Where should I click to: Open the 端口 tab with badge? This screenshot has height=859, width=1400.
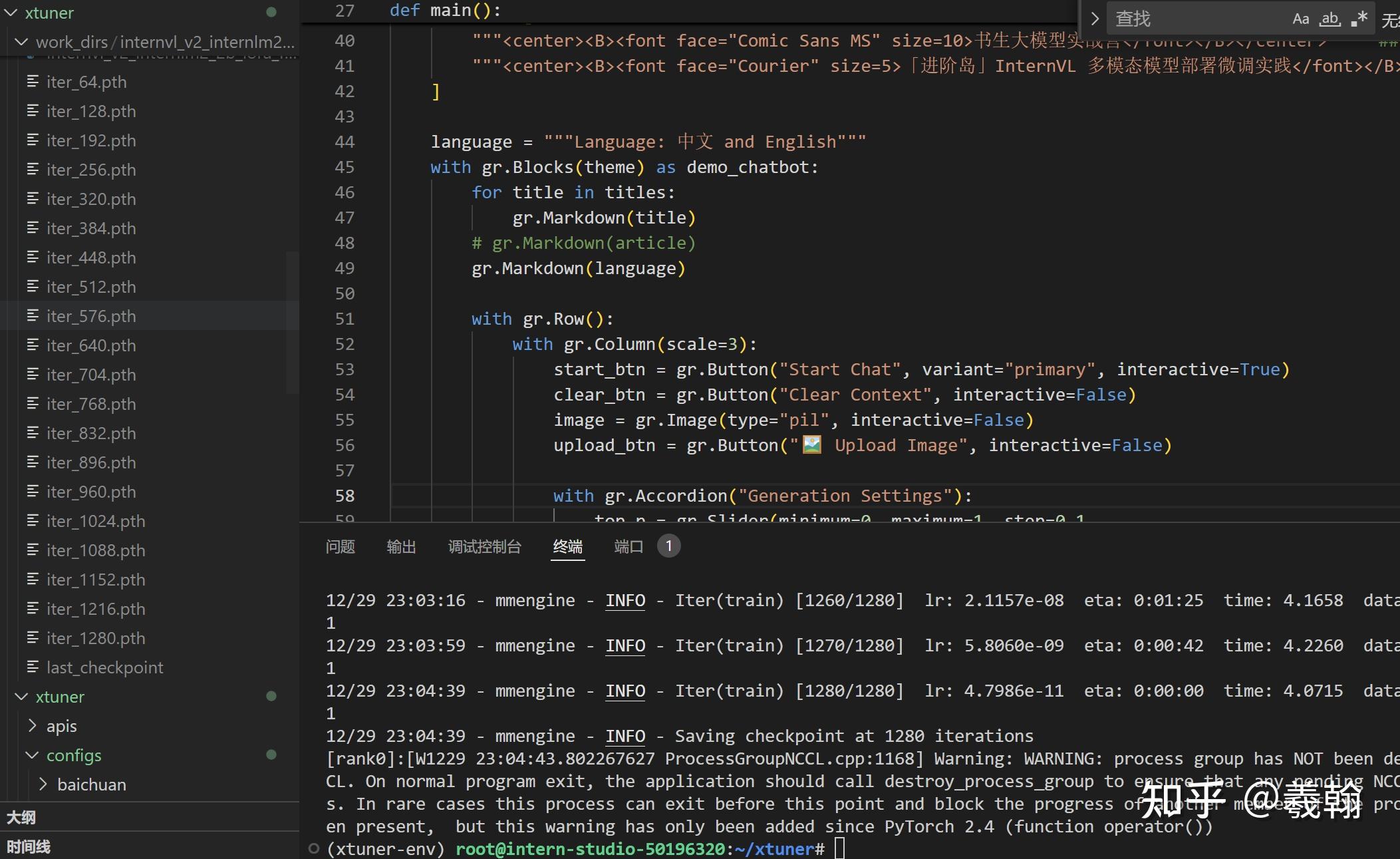click(629, 547)
